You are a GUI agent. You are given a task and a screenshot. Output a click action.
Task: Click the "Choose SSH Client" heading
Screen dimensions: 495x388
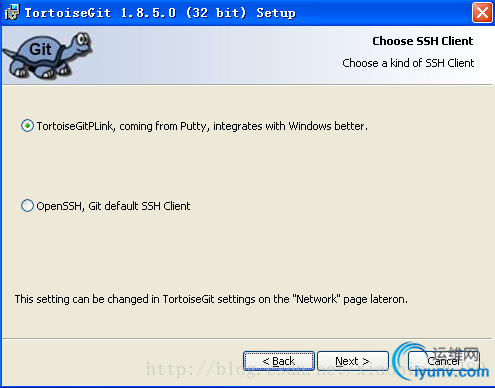click(x=422, y=41)
